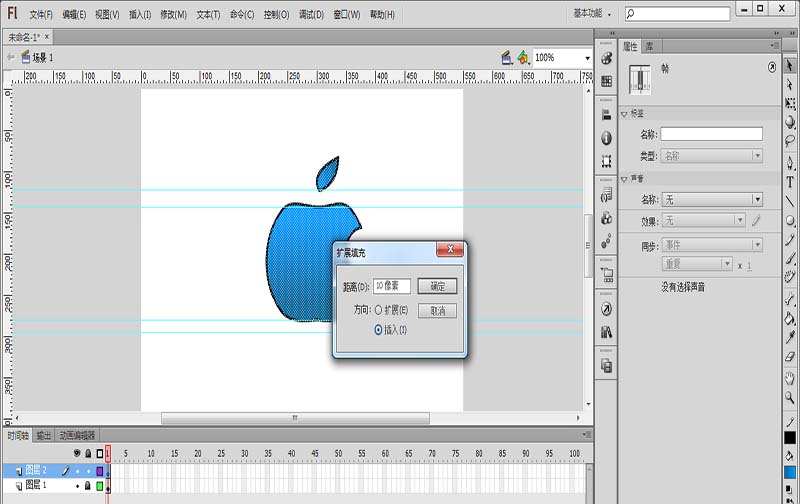
Task: Click the black stroke color swatch
Action: (790, 438)
